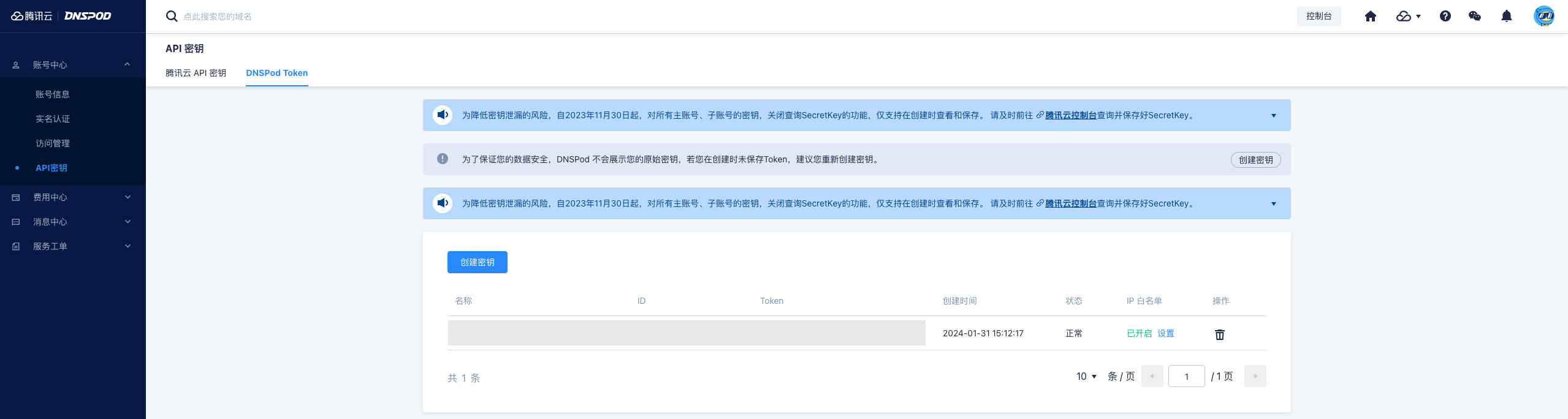1568x419 pixels.
Task: Click the 创建时间 column header
Action: [x=960, y=301]
